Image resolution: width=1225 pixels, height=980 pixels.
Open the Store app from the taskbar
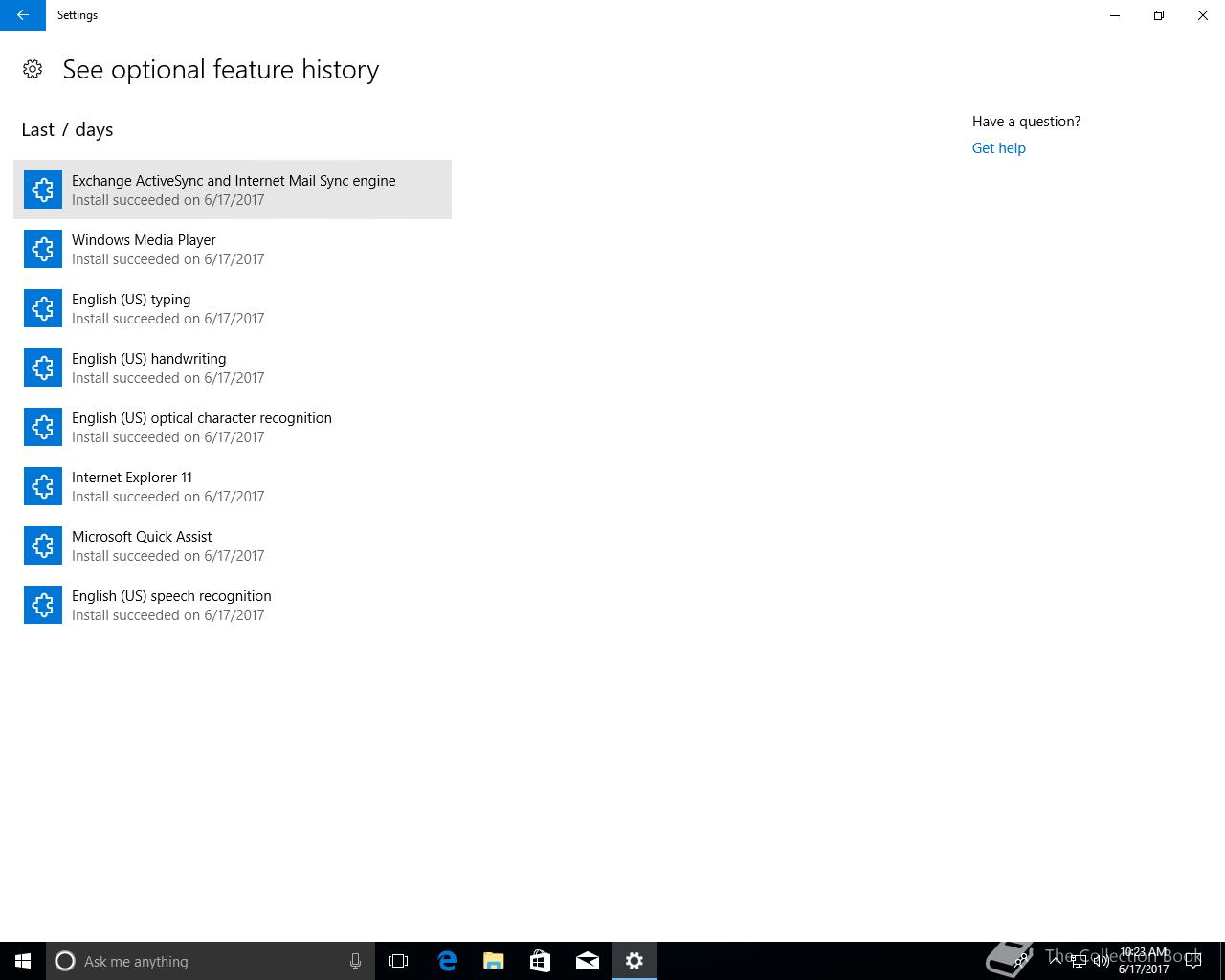pyautogui.click(x=540, y=961)
